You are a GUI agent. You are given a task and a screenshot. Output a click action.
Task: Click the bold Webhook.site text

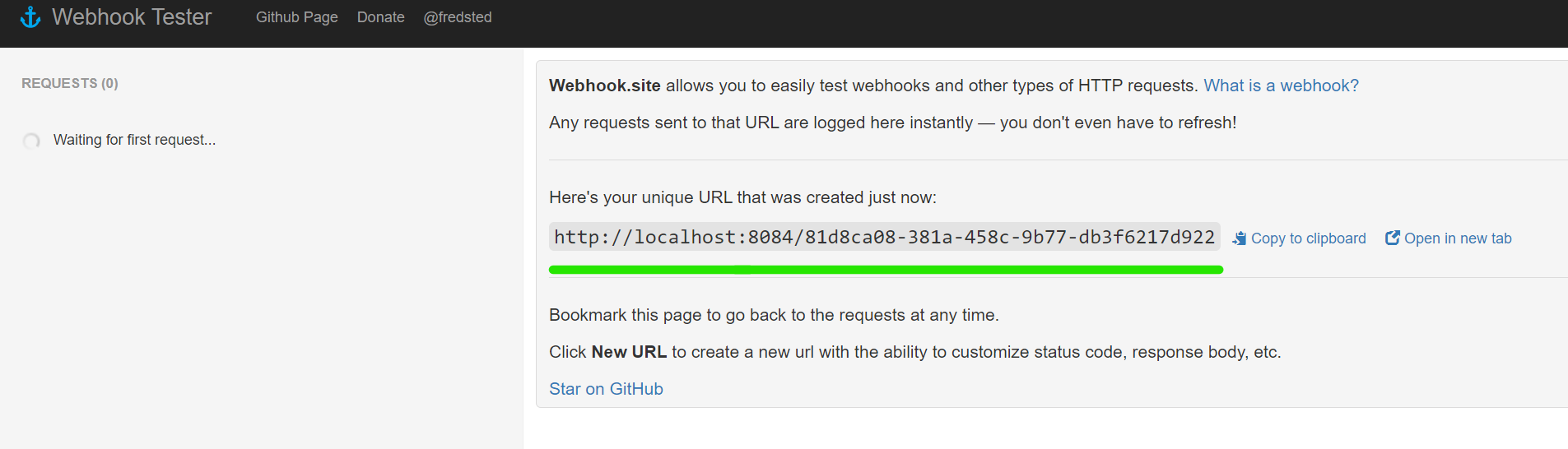[x=605, y=86]
